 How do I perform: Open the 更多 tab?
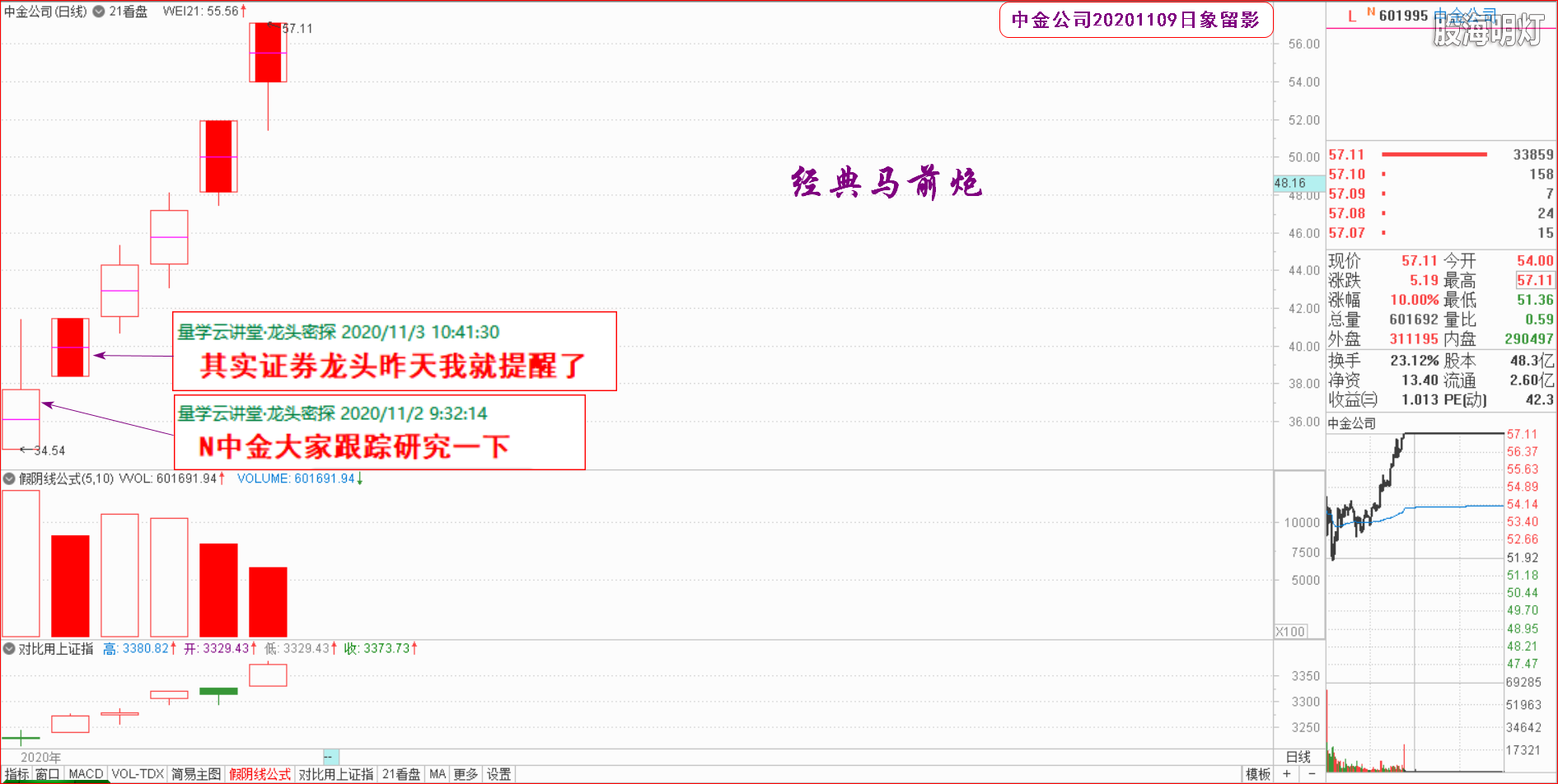466,774
